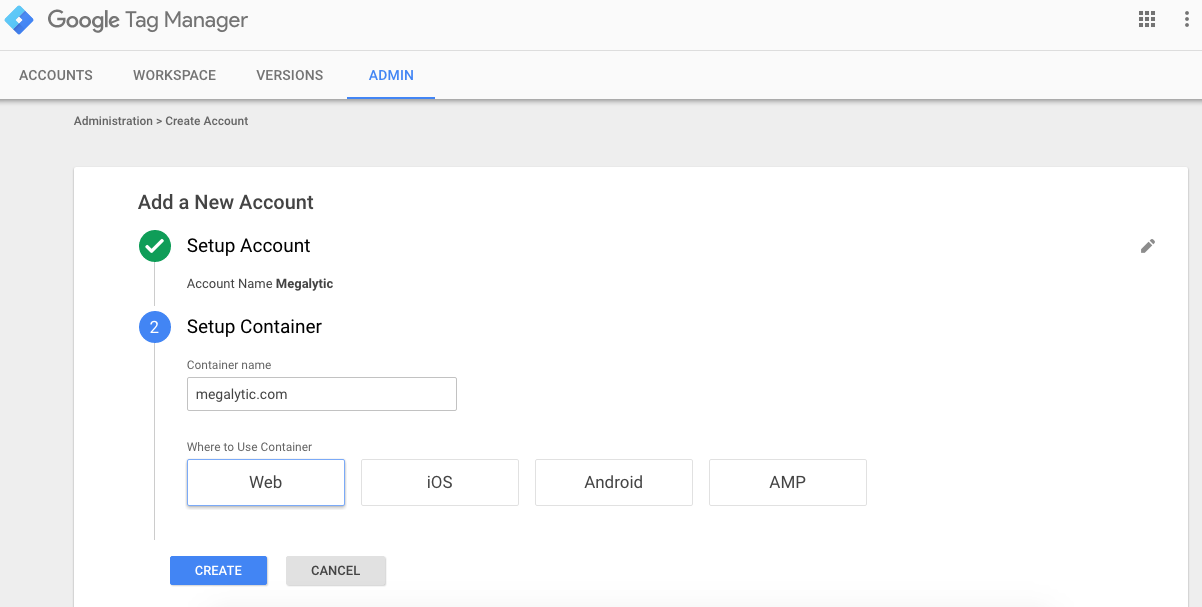This screenshot has height=607, width=1202.
Task: Click the Google Tag Manager logo icon
Action: coord(19,20)
